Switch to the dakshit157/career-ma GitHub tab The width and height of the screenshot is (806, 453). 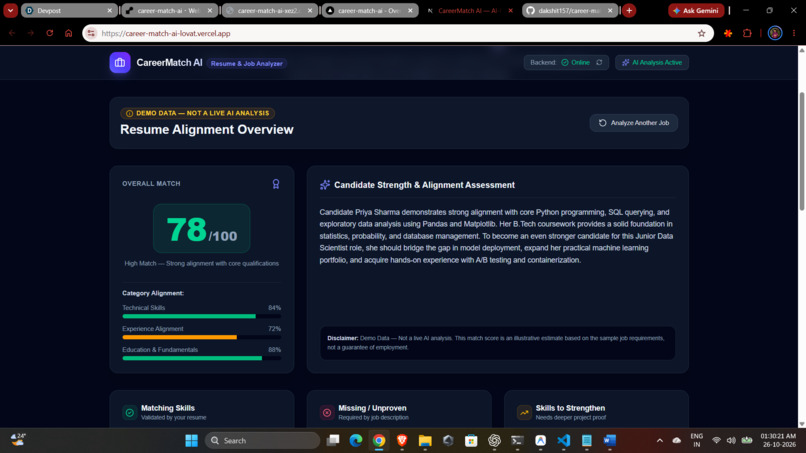(x=570, y=10)
